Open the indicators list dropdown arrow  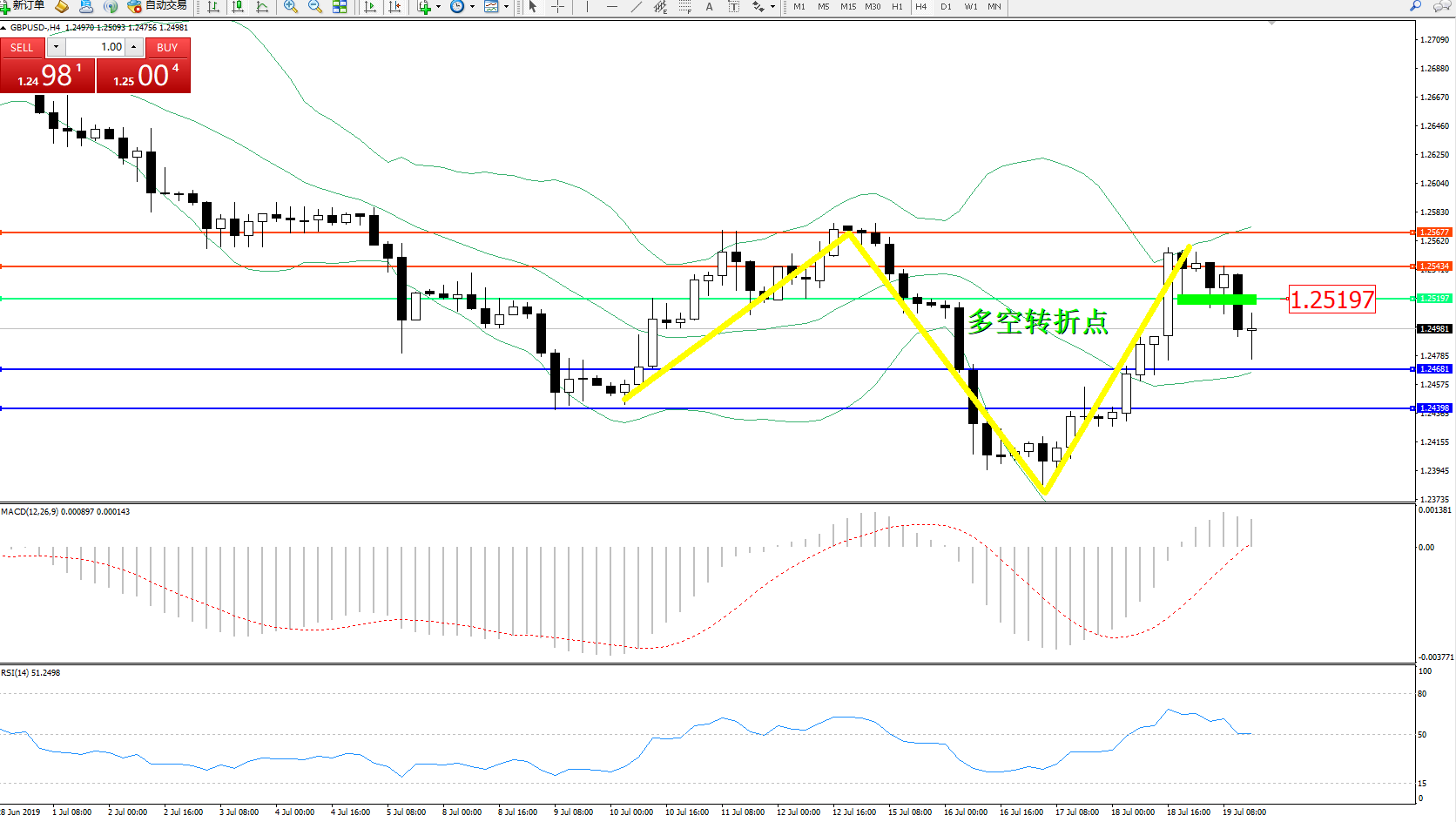438,7
